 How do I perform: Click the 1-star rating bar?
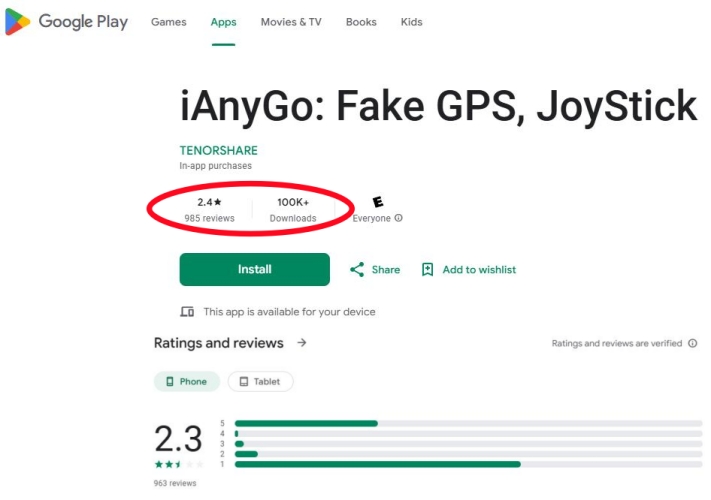click(468, 464)
